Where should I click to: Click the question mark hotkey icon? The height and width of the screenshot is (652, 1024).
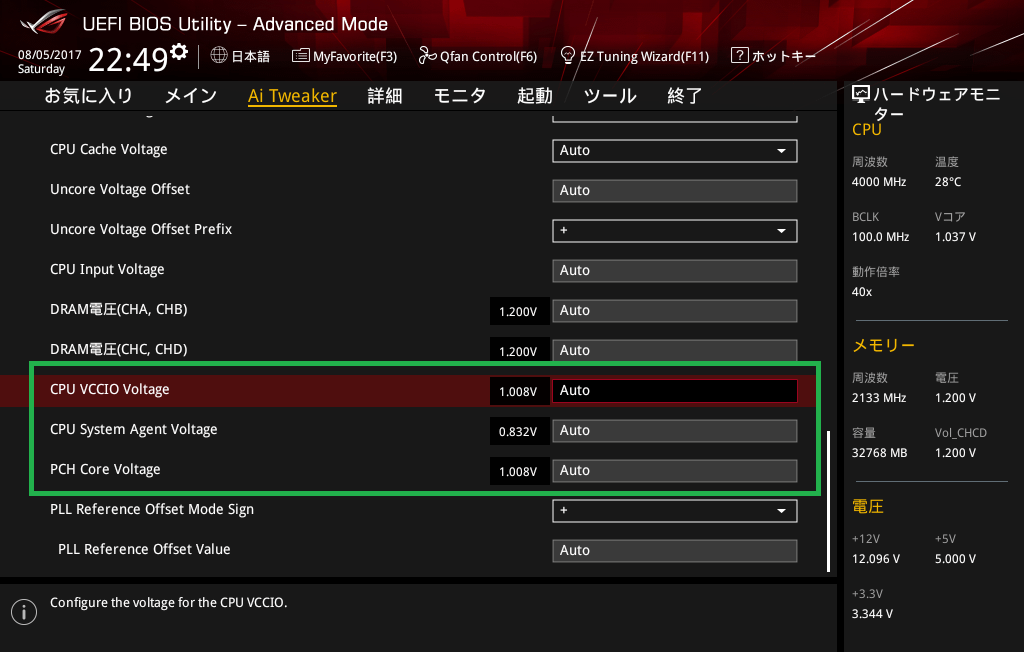point(739,55)
